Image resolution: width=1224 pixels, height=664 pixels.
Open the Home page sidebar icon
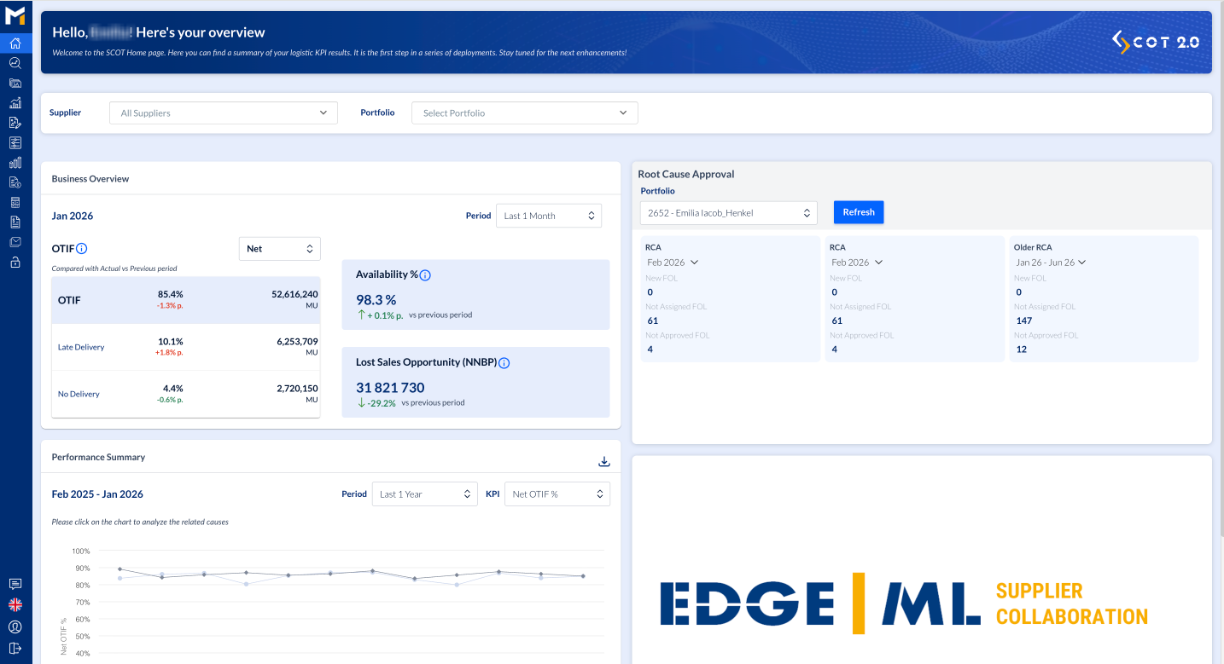coord(15,43)
